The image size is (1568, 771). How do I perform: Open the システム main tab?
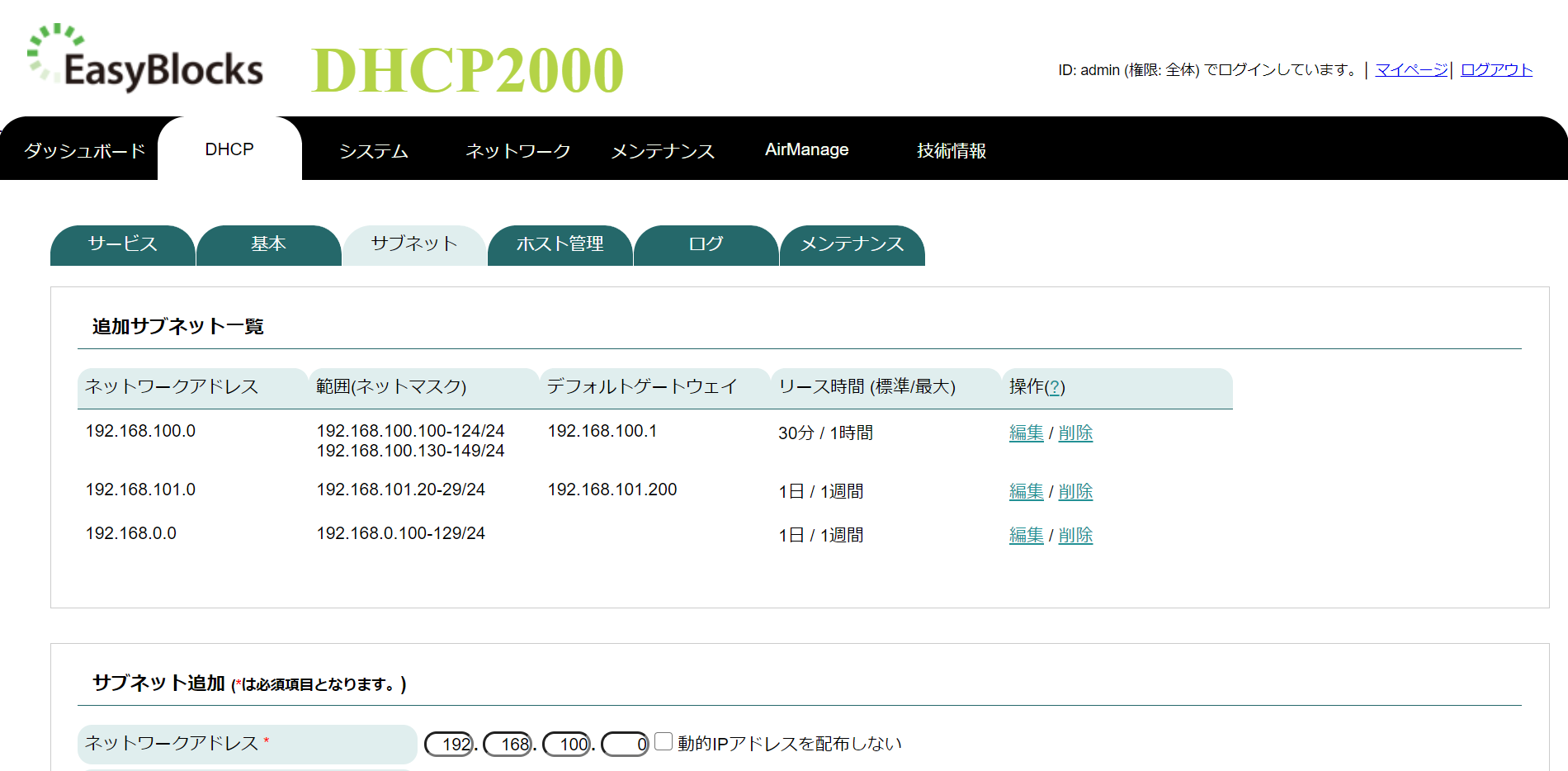374,150
